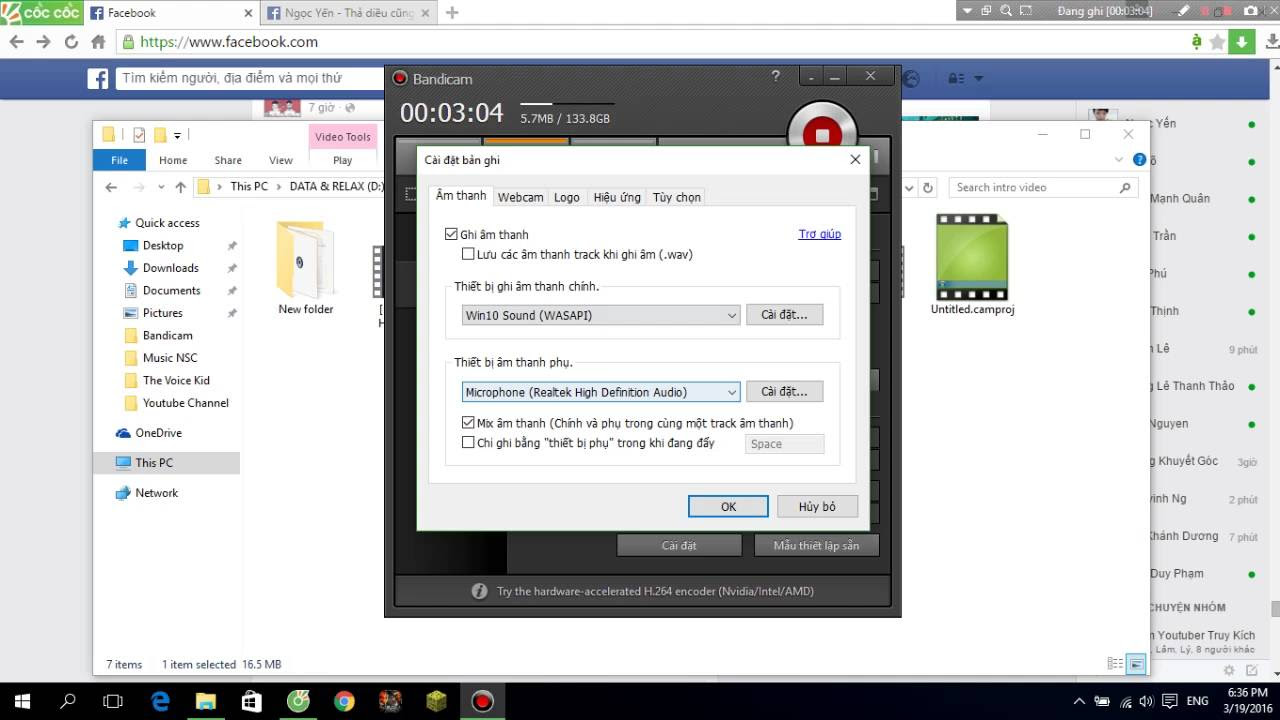The width and height of the screenshot is (1280, 720).
Task: Click green download arrow in browser toolbar
Action: point(1242,42)
